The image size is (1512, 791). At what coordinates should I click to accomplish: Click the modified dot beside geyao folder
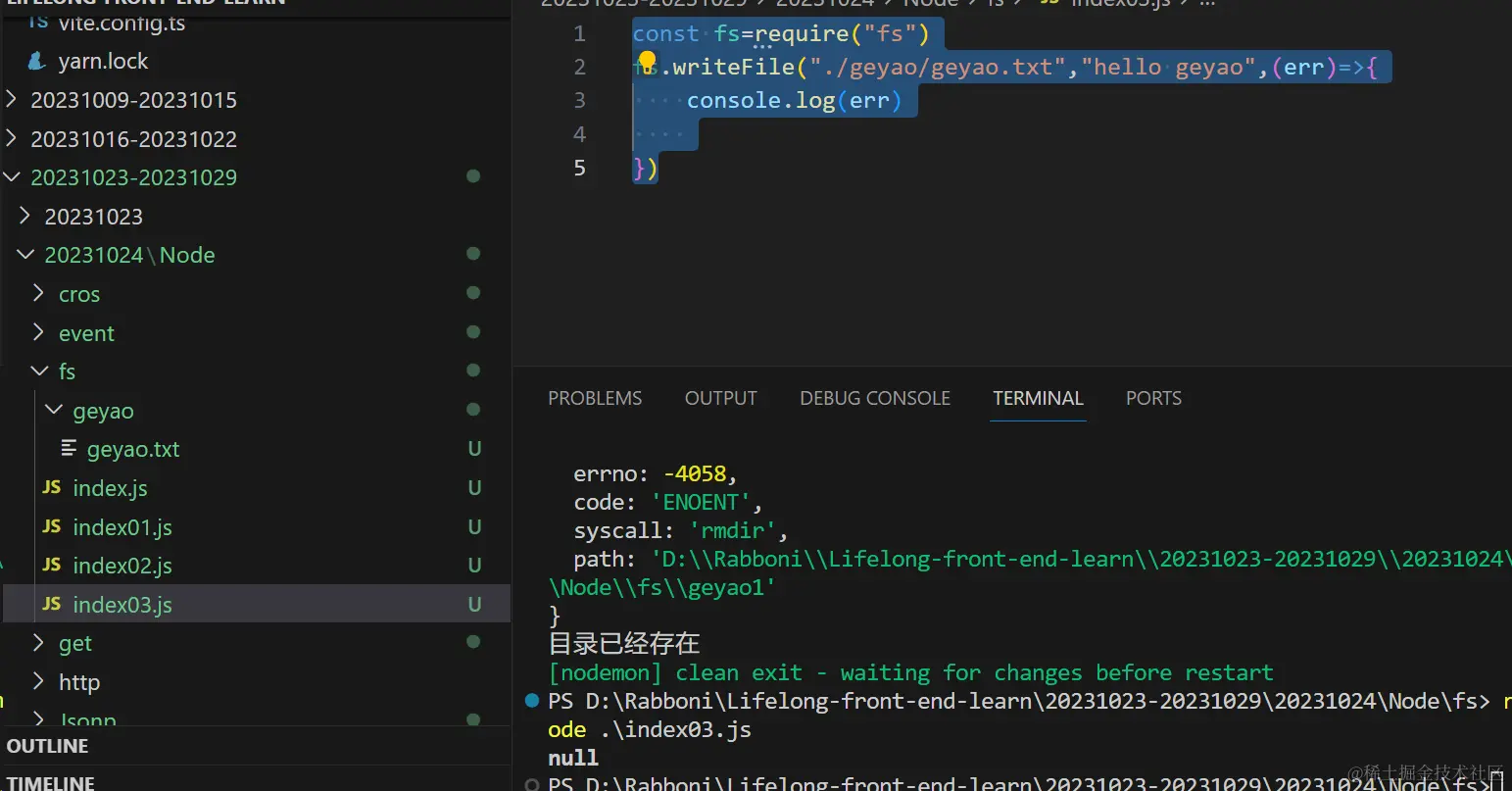point(473,410)
